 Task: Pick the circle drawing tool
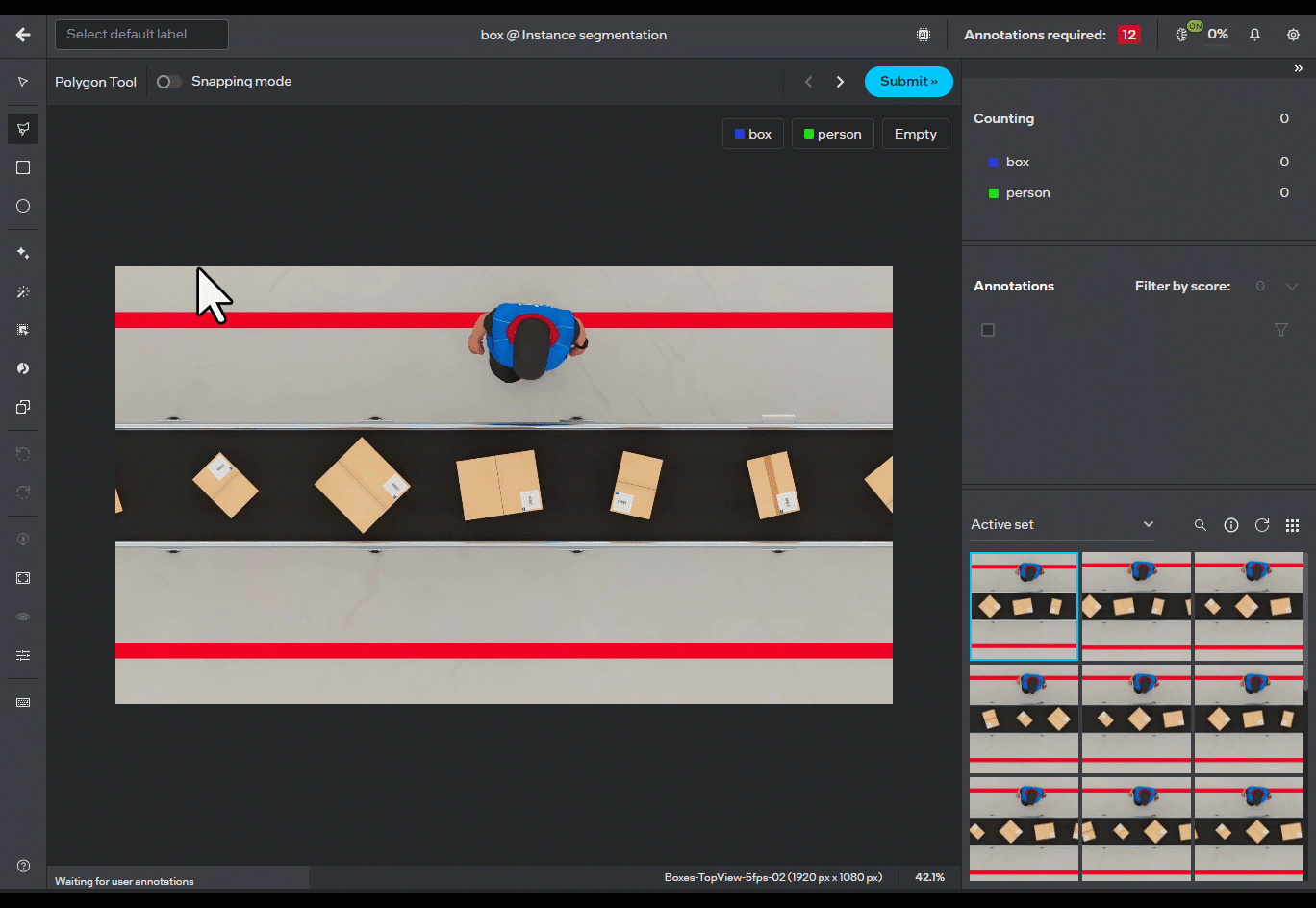(x=23, y=206)
